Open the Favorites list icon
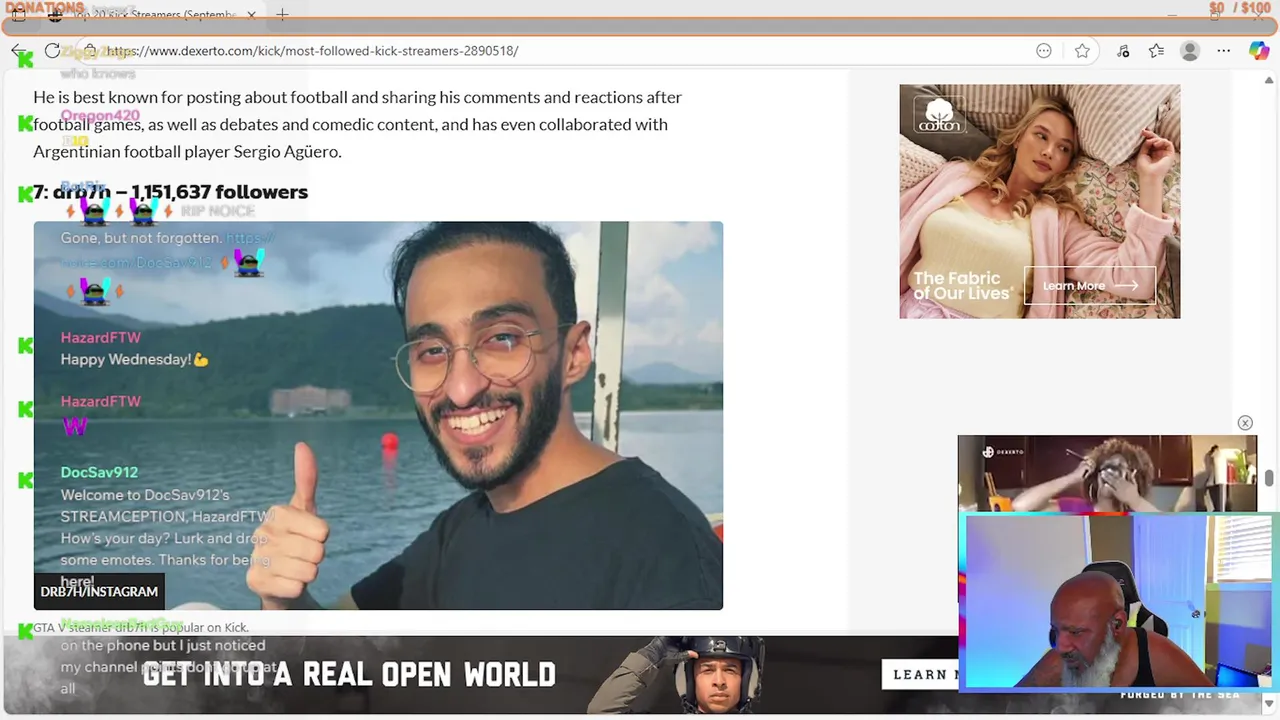Image resolution: width=1280 pixels, height=720 pixels. [x=1156, y=51]
